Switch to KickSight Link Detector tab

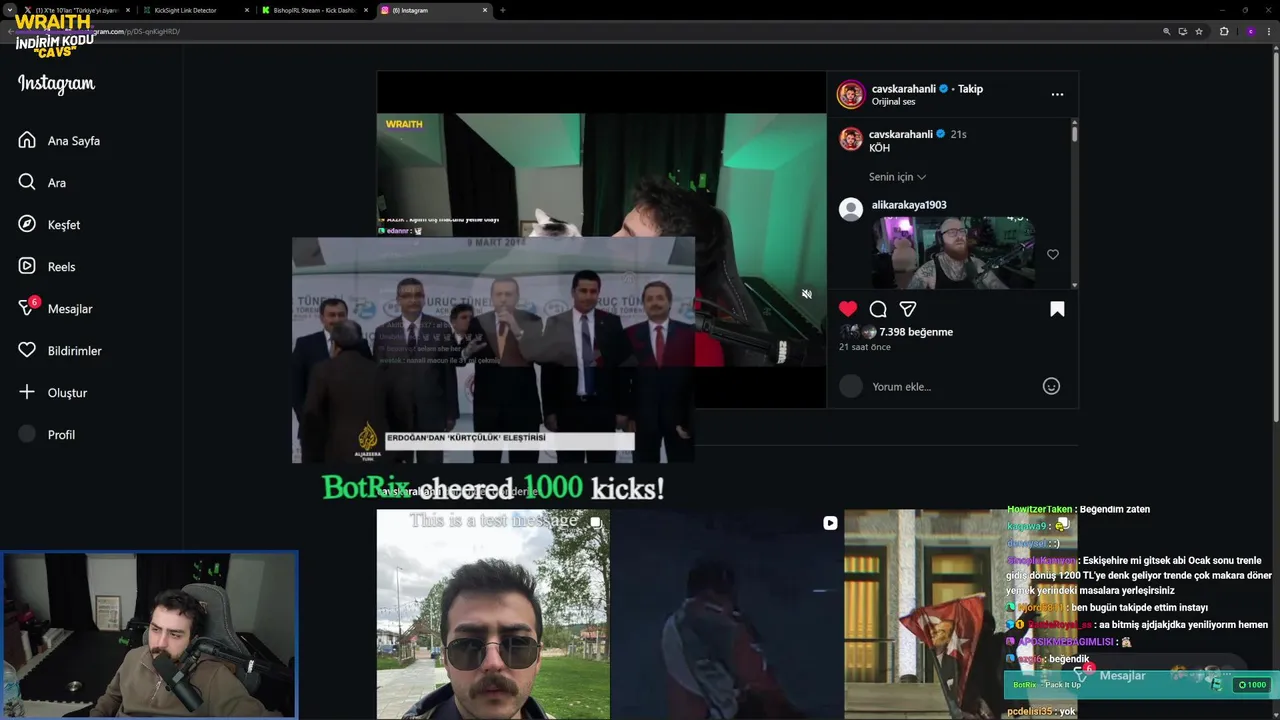tap(195, 10)
